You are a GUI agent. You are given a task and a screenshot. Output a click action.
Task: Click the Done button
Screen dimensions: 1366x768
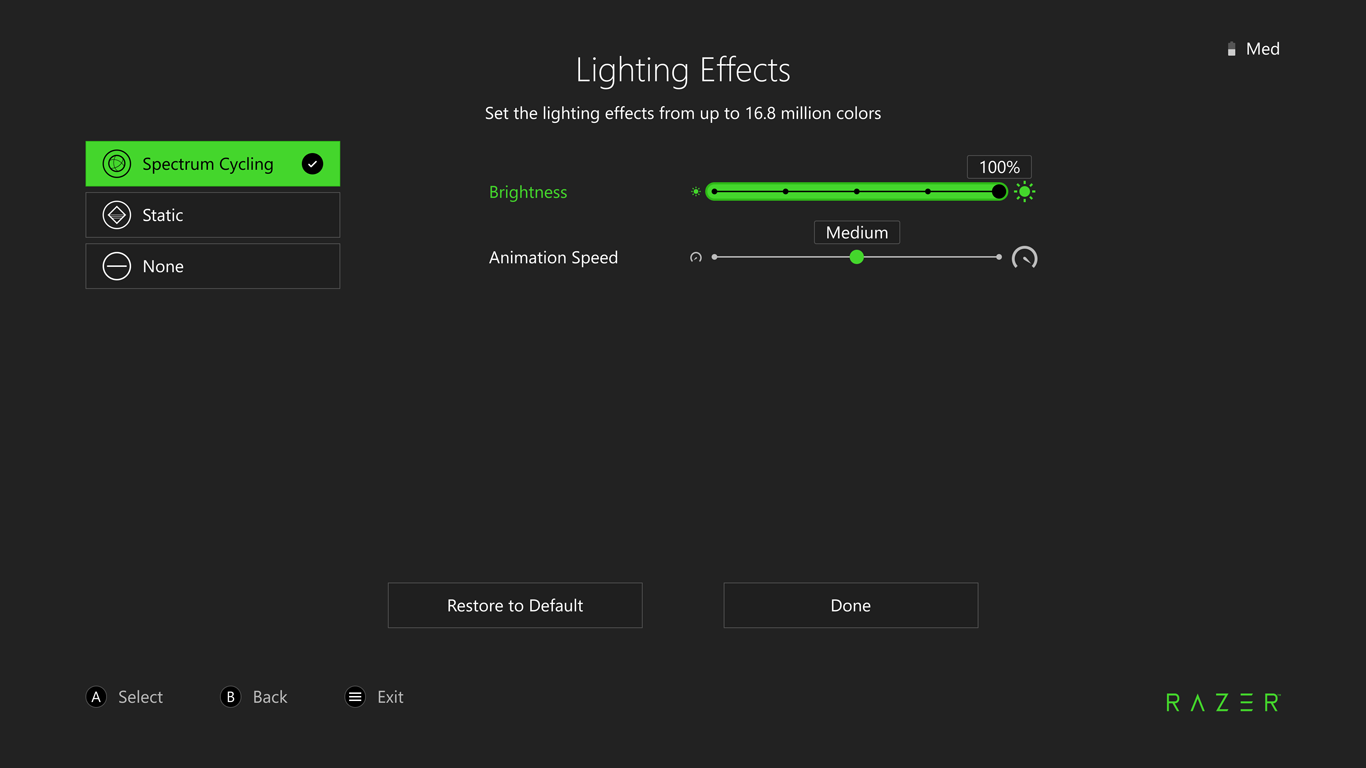tap(850, 605)
